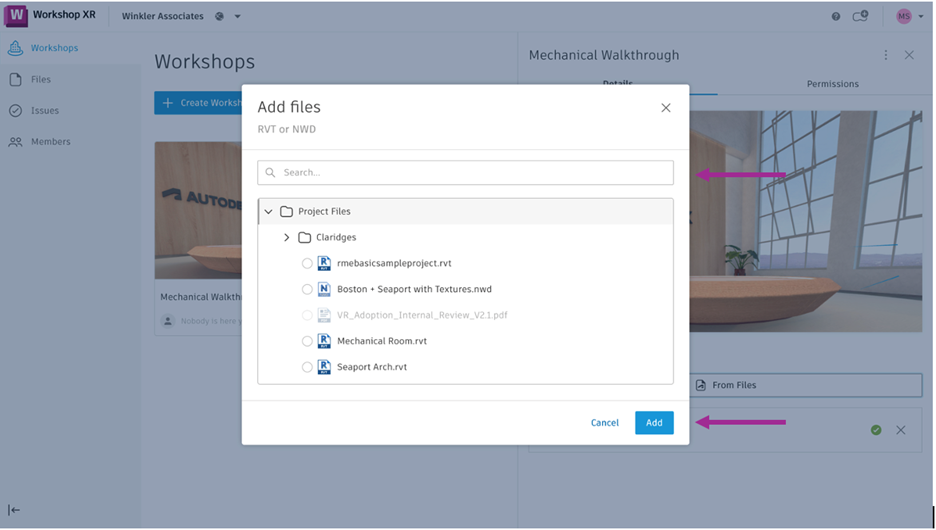Screen dimensions: 936x530
Task: Click the PDF icon of VR_Adoption_Internal_Review
Action: [324, 315]
